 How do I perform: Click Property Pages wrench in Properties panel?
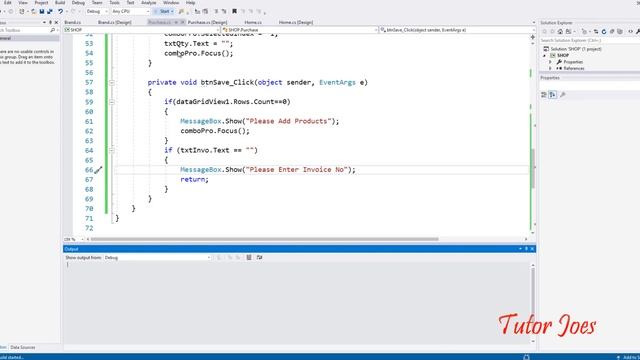tap(563, 95)
